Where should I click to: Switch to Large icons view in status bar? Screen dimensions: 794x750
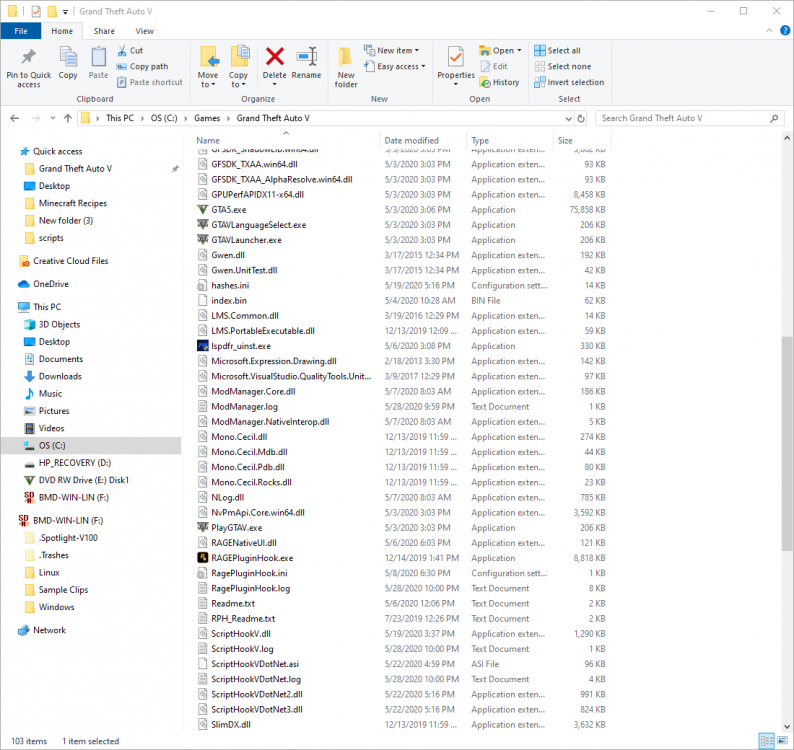coord(782,740)
